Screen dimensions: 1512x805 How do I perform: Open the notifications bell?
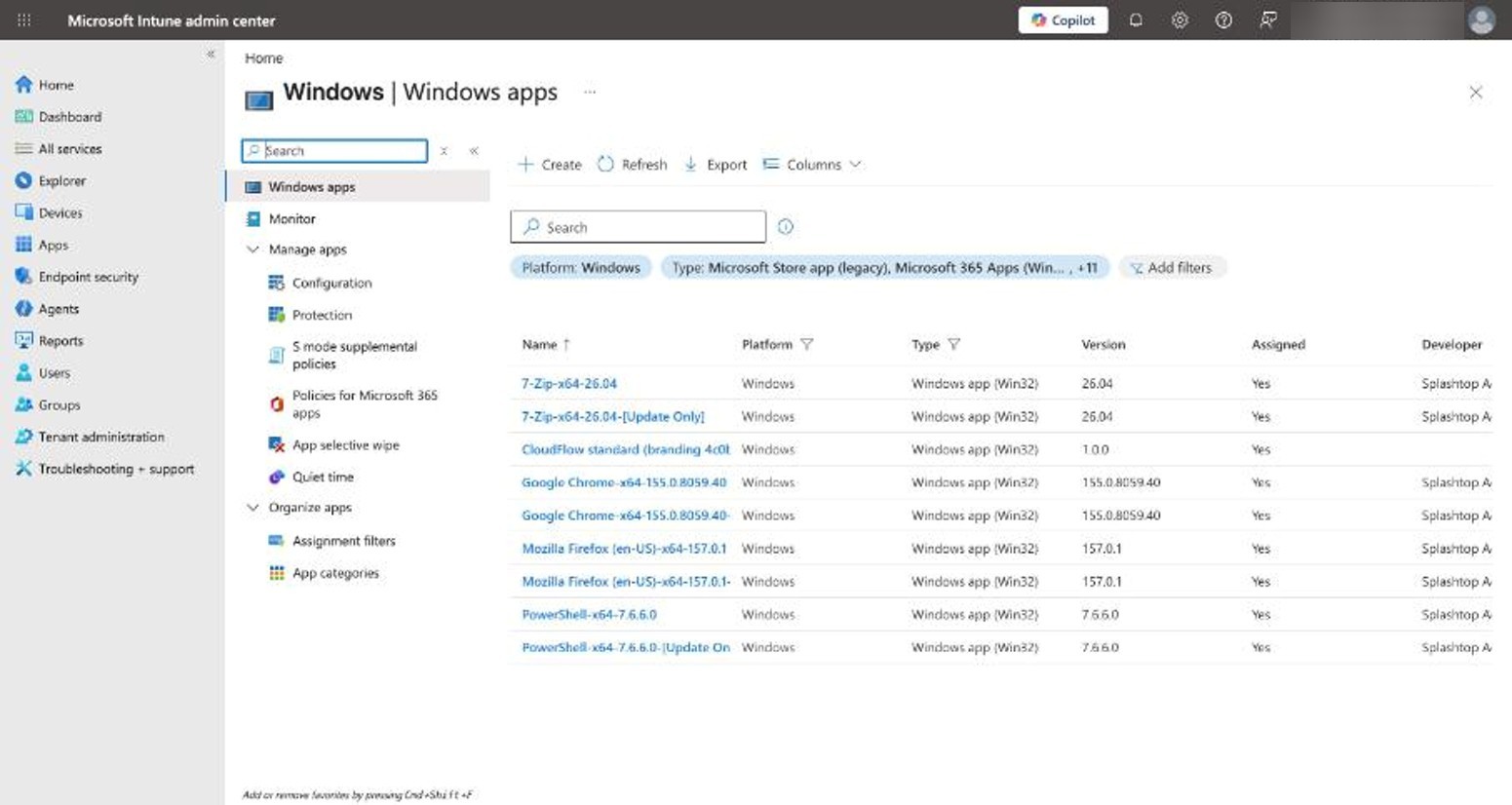point(1136,19)
